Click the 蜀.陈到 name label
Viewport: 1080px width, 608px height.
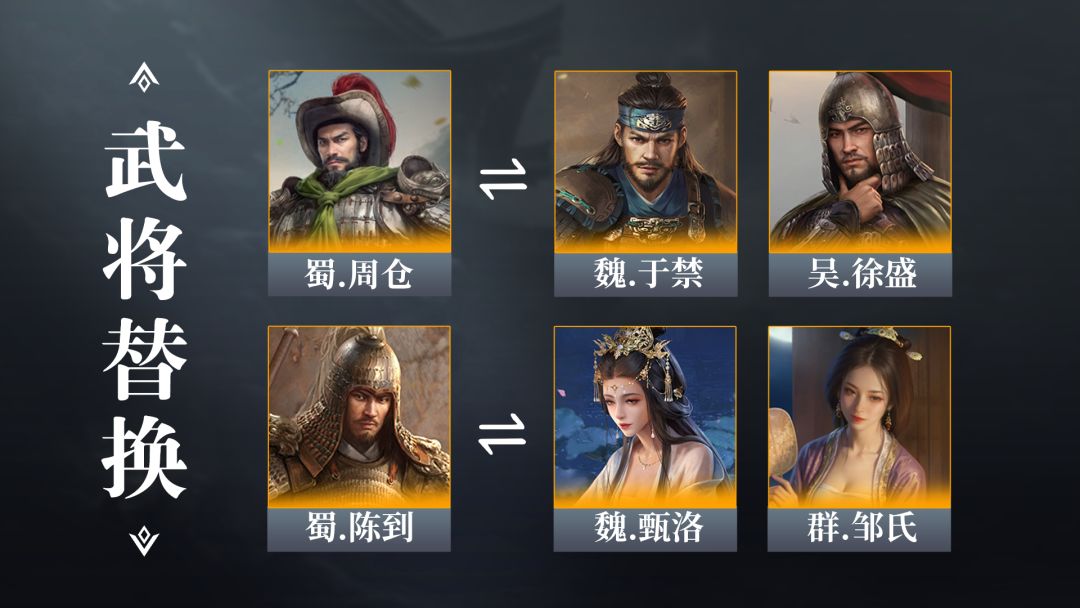coord(359,529)
